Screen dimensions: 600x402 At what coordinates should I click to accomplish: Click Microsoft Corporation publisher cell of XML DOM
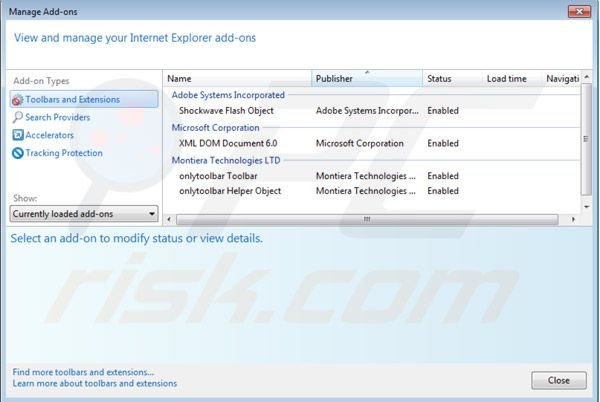pos(360,143)
